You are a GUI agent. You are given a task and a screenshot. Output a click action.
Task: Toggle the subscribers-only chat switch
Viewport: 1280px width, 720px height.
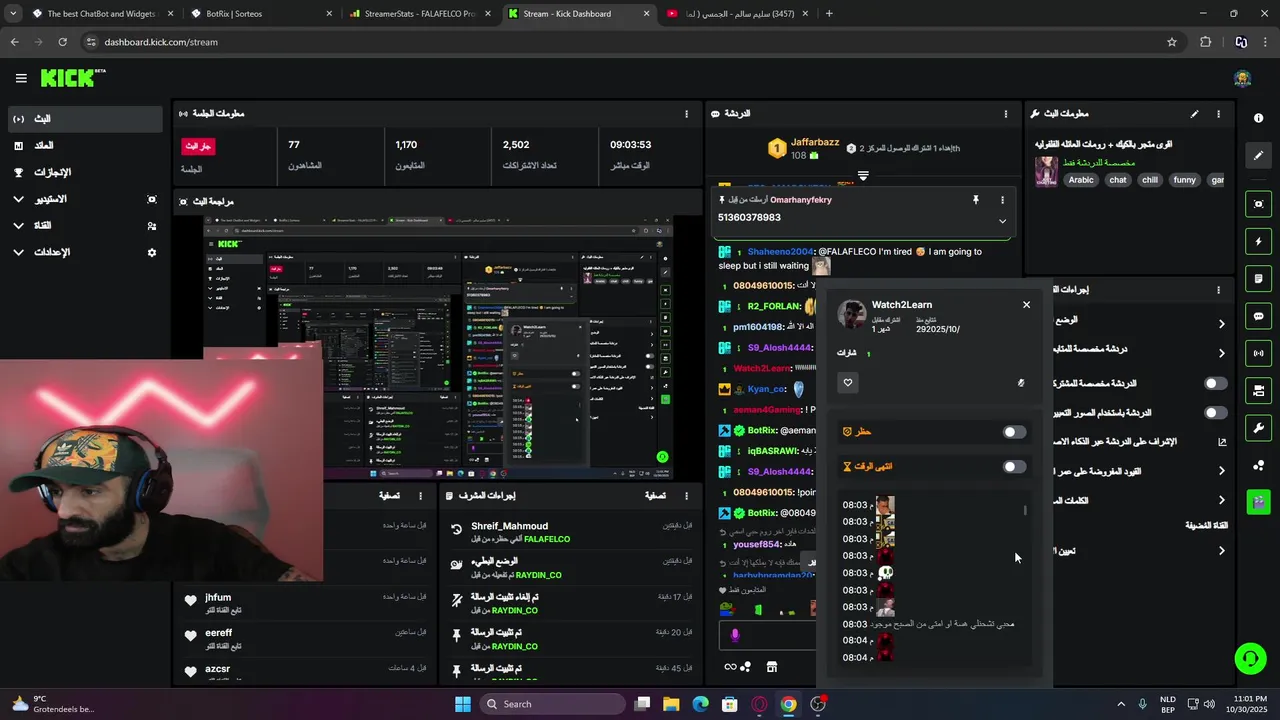coord(1216,383)
